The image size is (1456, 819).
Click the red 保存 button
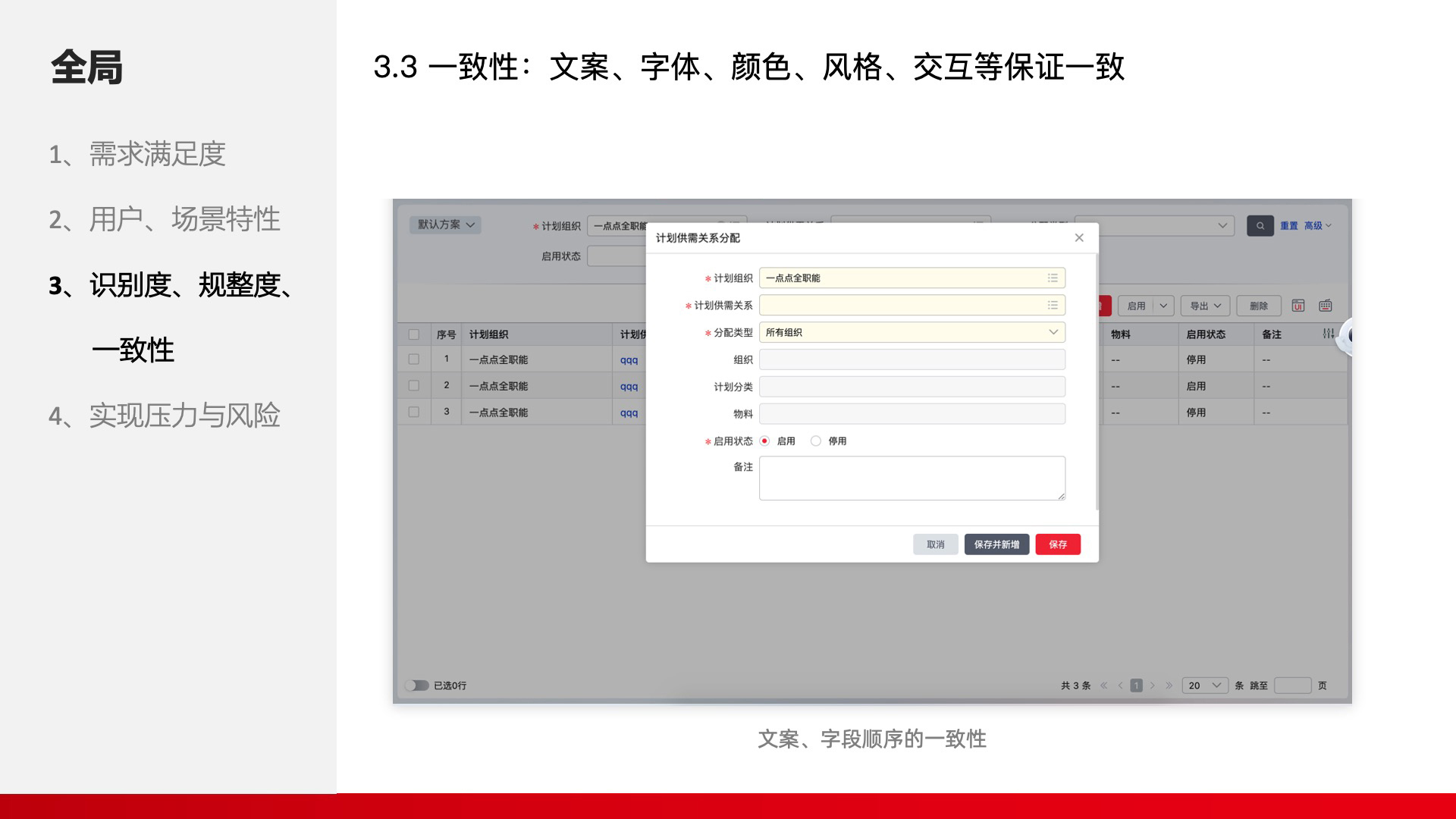pyautogui.click(x=1058, y=544)
